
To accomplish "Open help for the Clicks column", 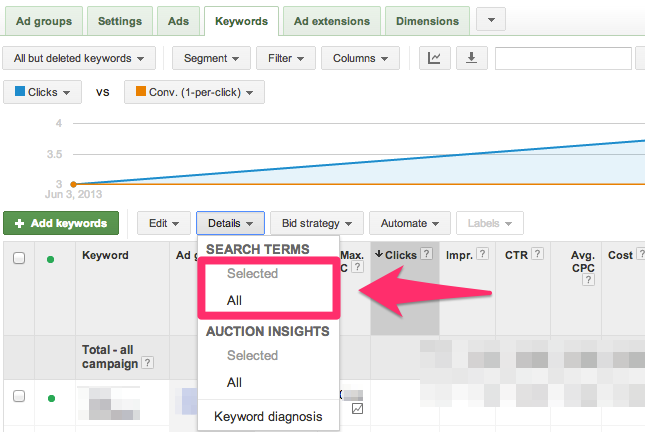I will coord(427,254).
